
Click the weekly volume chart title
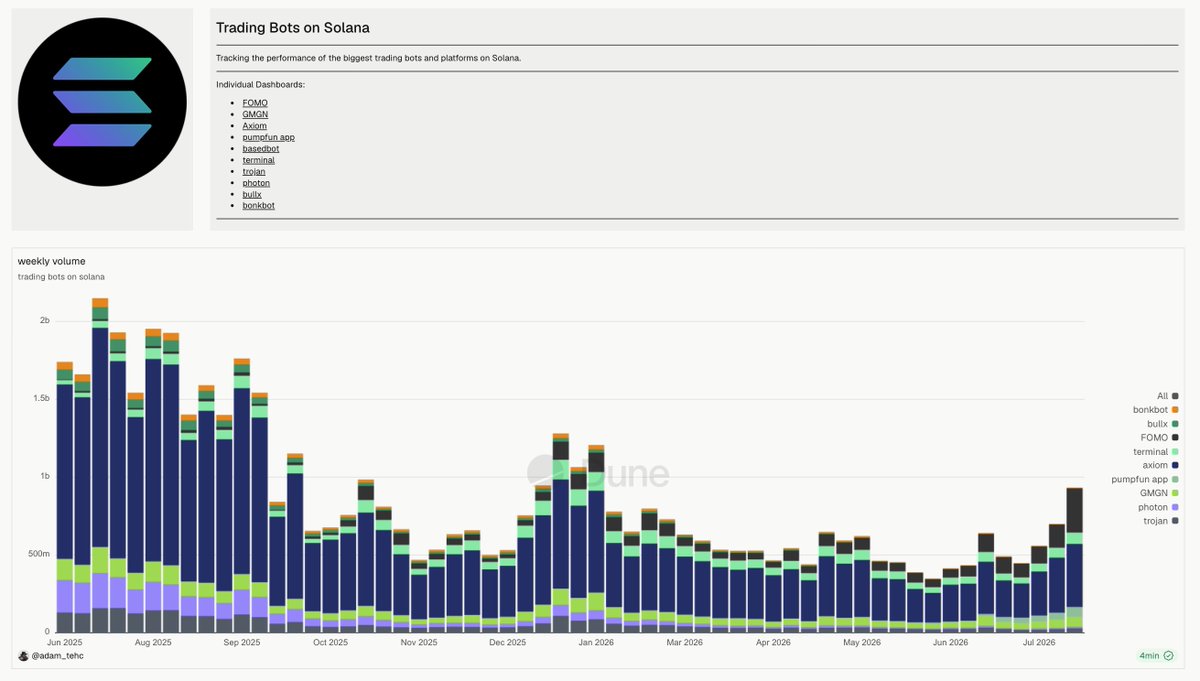point(51,261)
